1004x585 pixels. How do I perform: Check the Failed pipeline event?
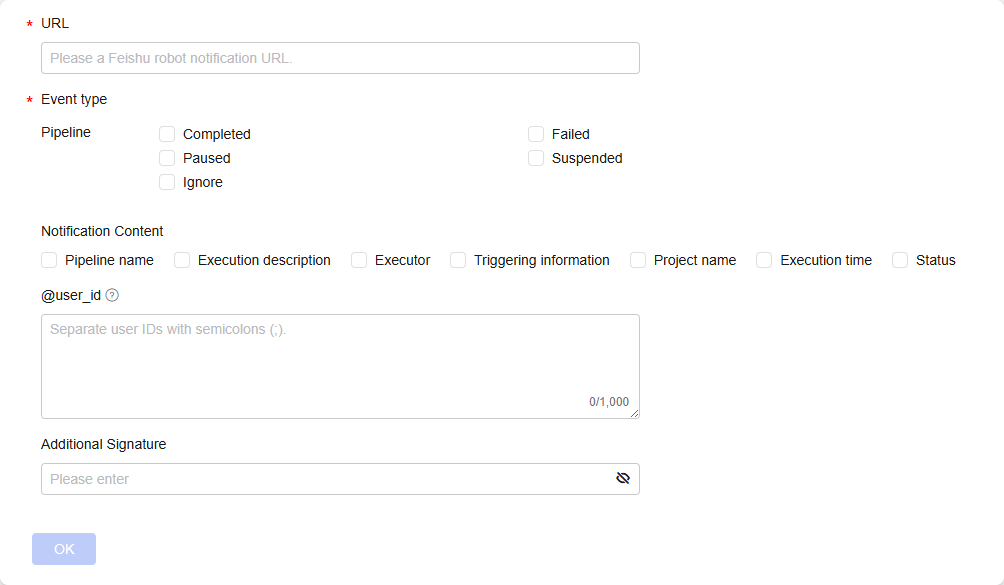(x=536, y=134)
